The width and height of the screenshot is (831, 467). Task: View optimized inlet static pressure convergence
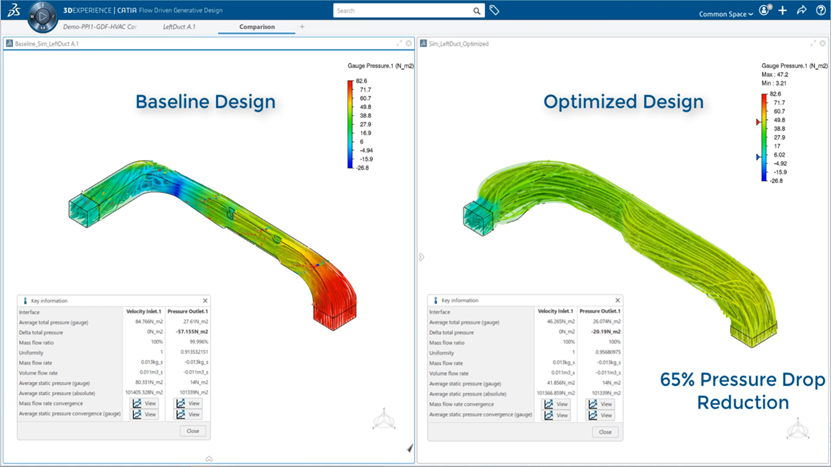pyautogui.click(x=556, y=416)
